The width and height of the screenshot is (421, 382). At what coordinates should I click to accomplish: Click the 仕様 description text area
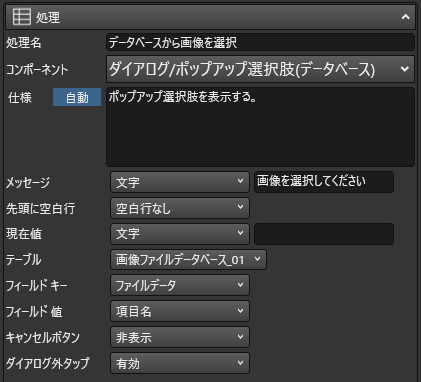(260, 127)
